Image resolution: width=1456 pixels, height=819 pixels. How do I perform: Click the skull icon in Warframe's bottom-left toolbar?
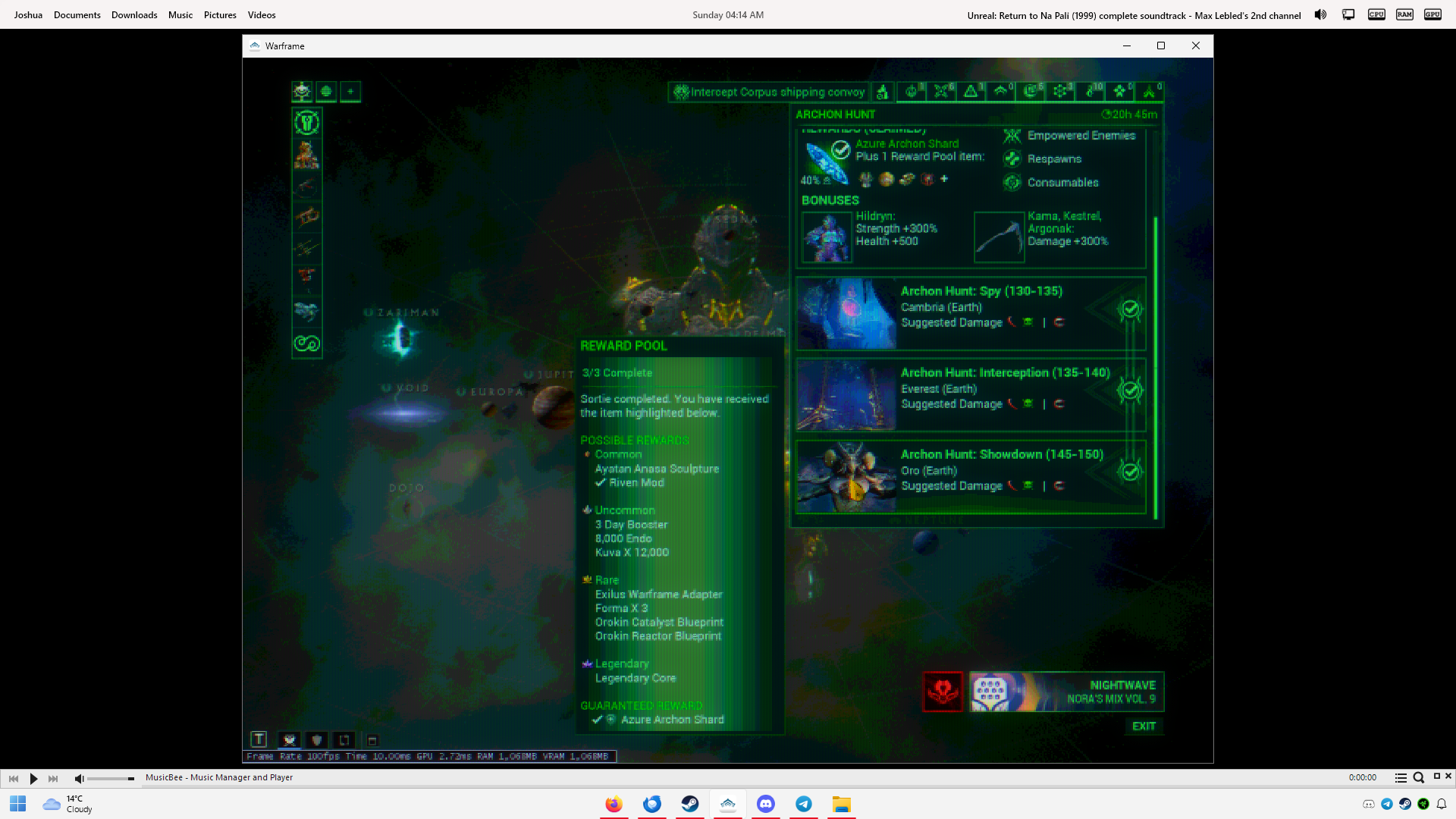click(289, 739)
